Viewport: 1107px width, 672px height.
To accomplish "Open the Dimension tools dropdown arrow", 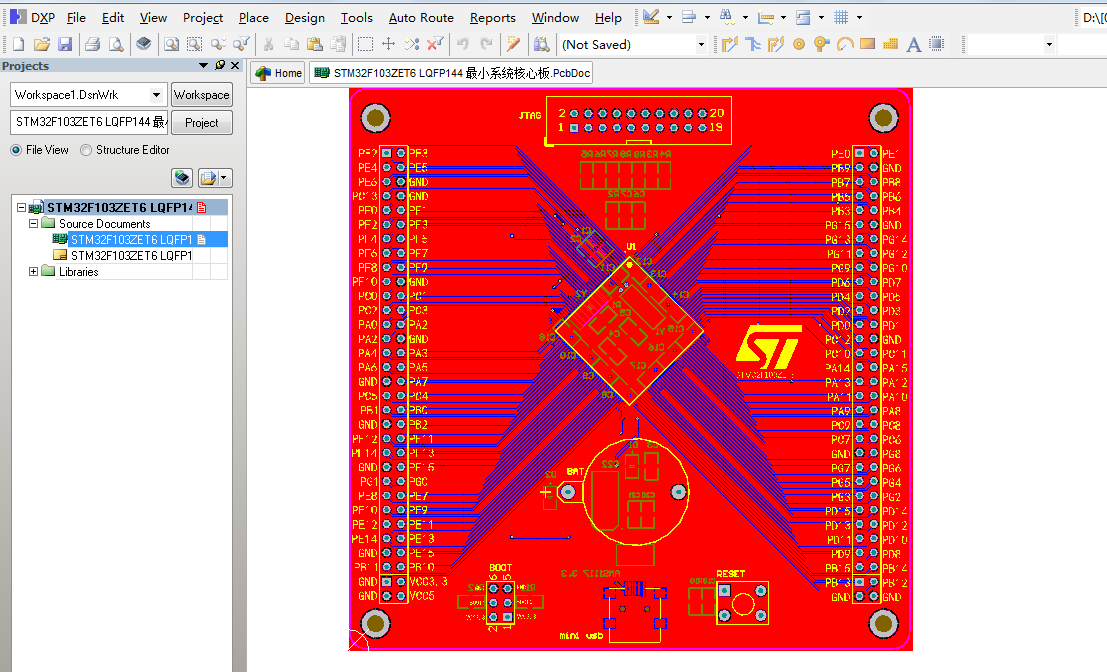I will coord(783,17).
